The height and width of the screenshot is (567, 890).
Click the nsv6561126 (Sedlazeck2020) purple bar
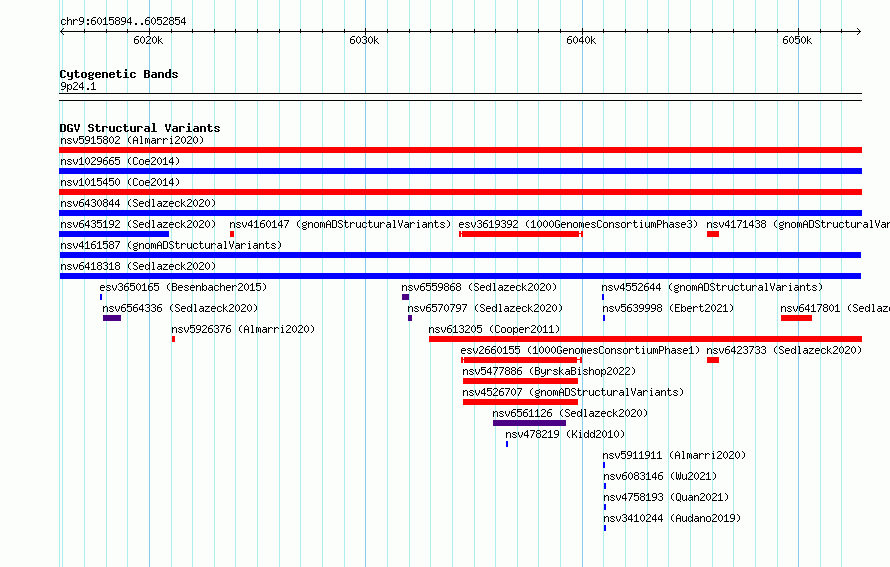click(530, 423)
